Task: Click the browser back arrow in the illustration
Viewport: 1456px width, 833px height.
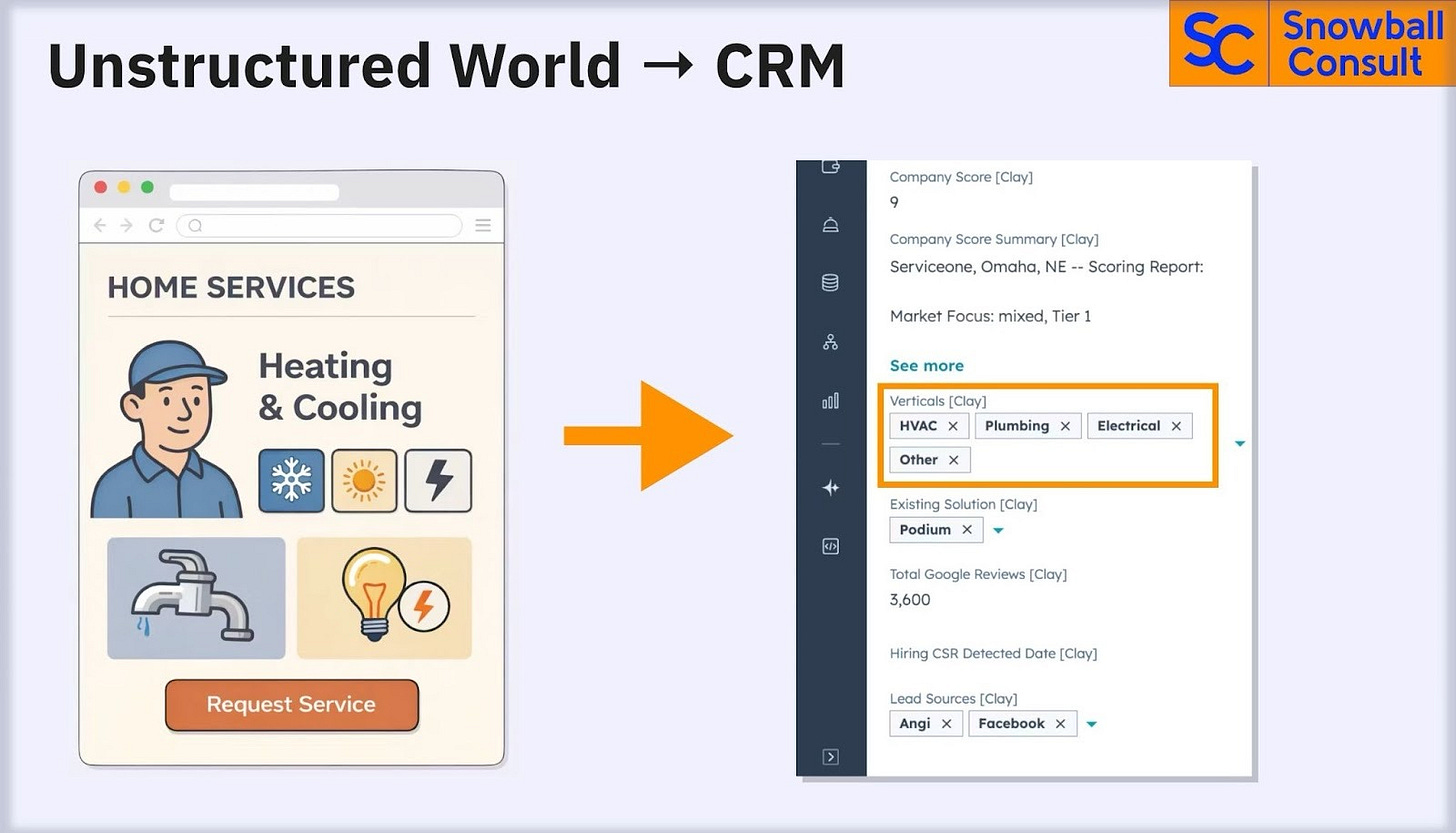Action: (x=100, y=226)
